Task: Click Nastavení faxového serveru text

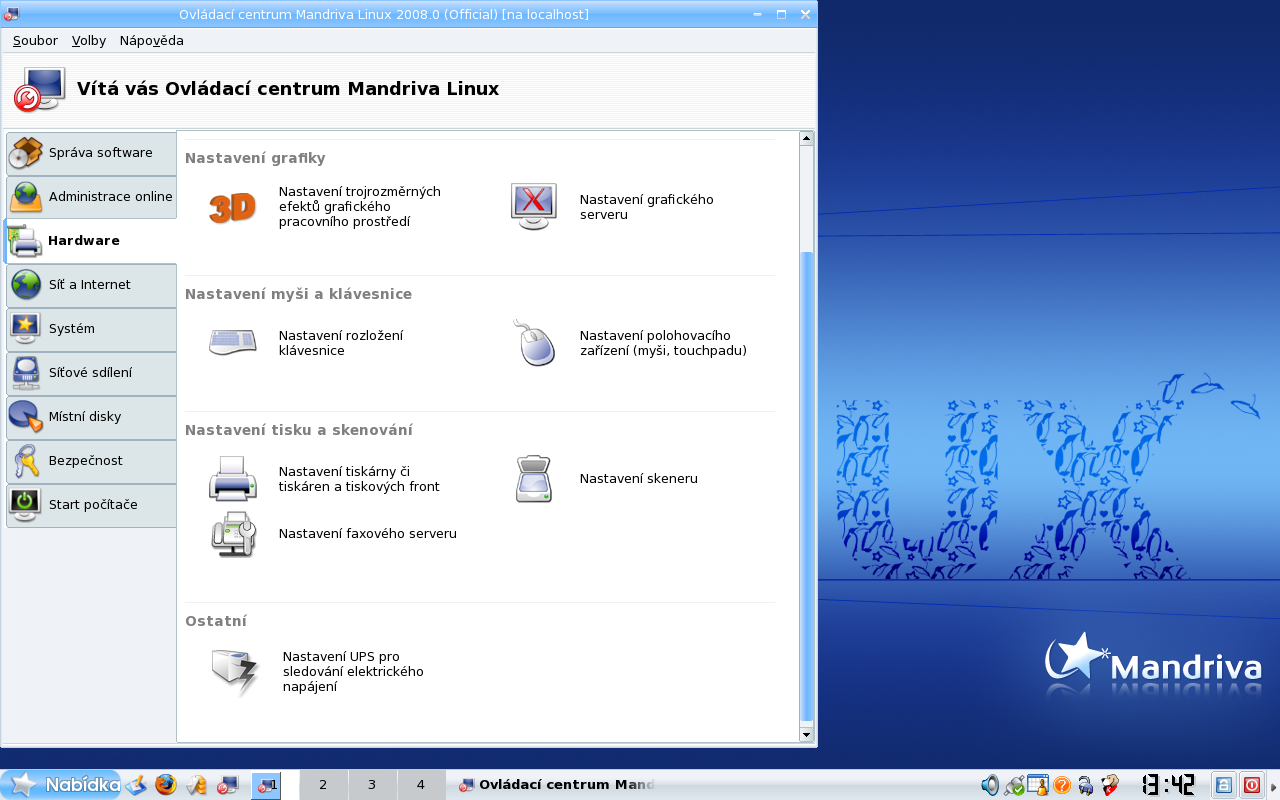Action: [367, 534]
